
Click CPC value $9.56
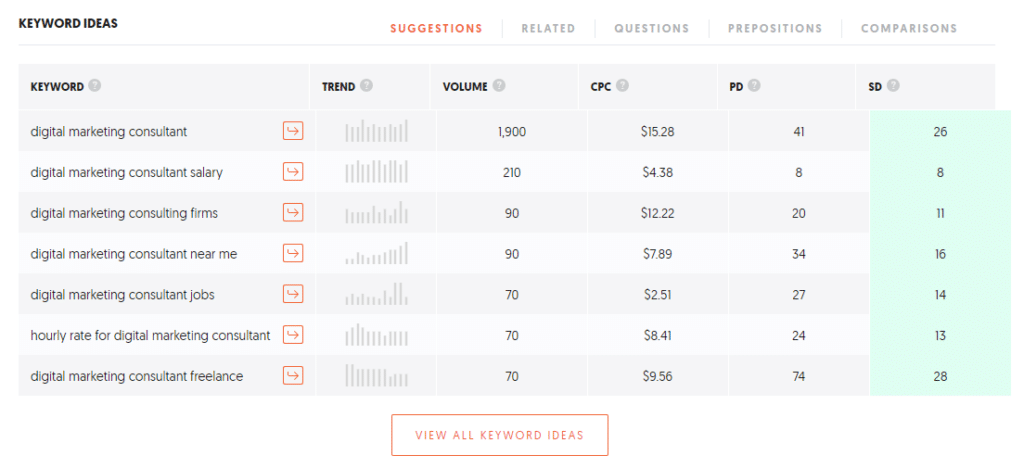(658, 377)
